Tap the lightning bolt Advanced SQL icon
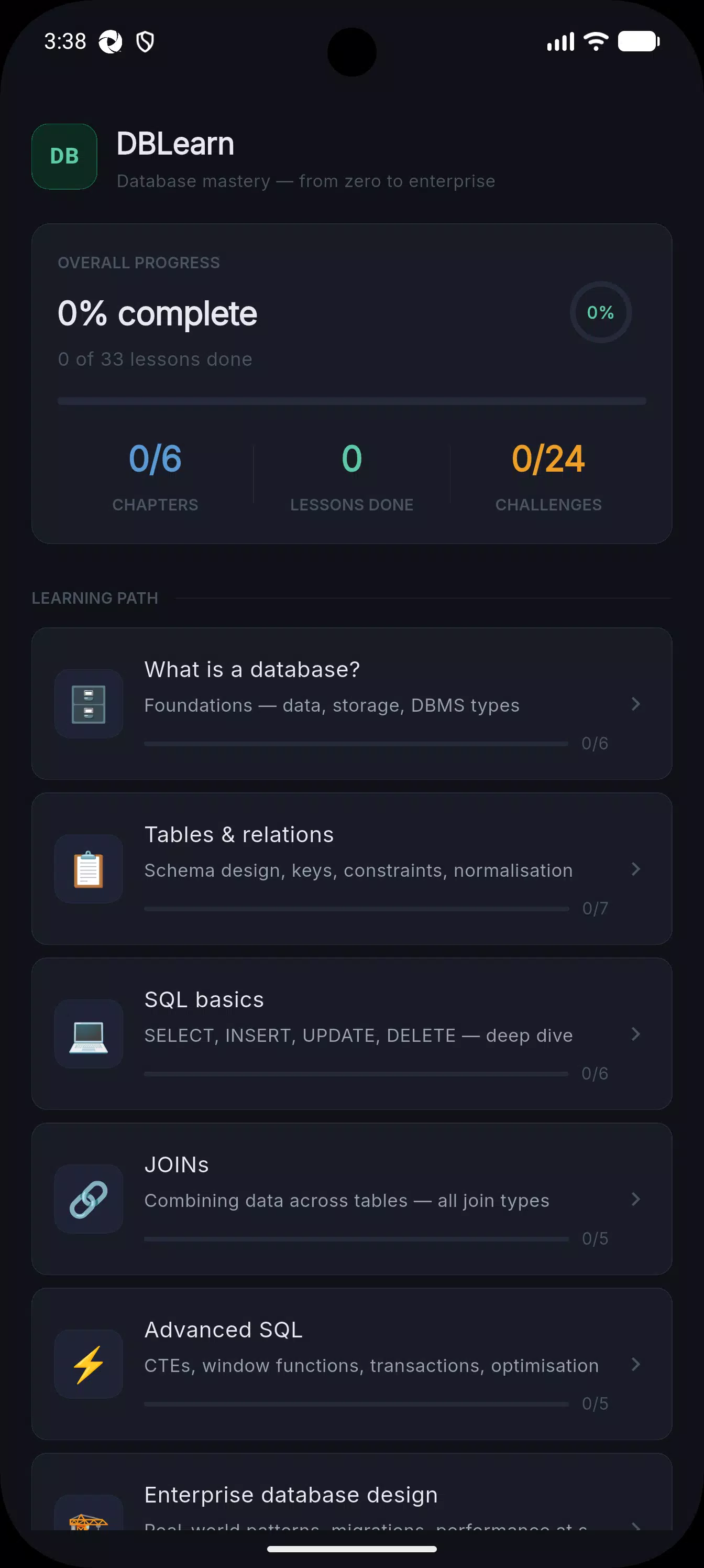 (x=89, y=1364)
